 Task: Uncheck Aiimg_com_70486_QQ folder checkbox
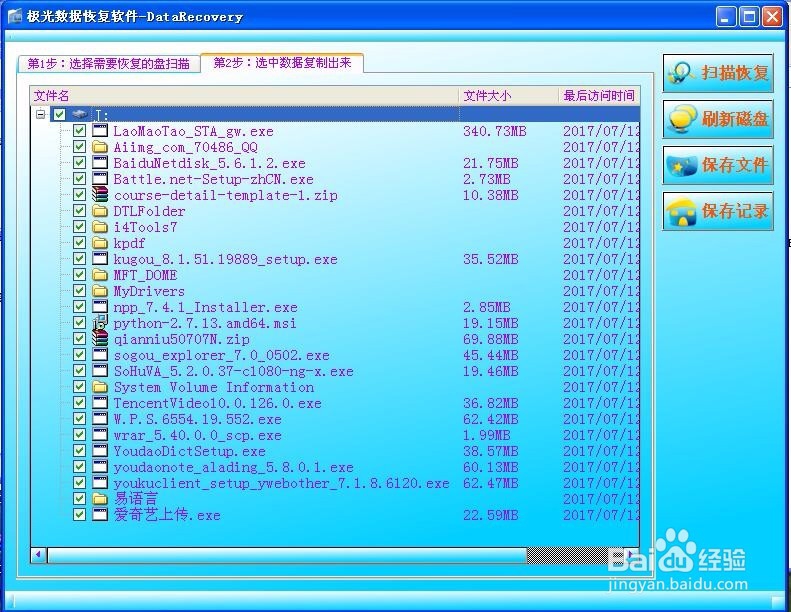79,147
